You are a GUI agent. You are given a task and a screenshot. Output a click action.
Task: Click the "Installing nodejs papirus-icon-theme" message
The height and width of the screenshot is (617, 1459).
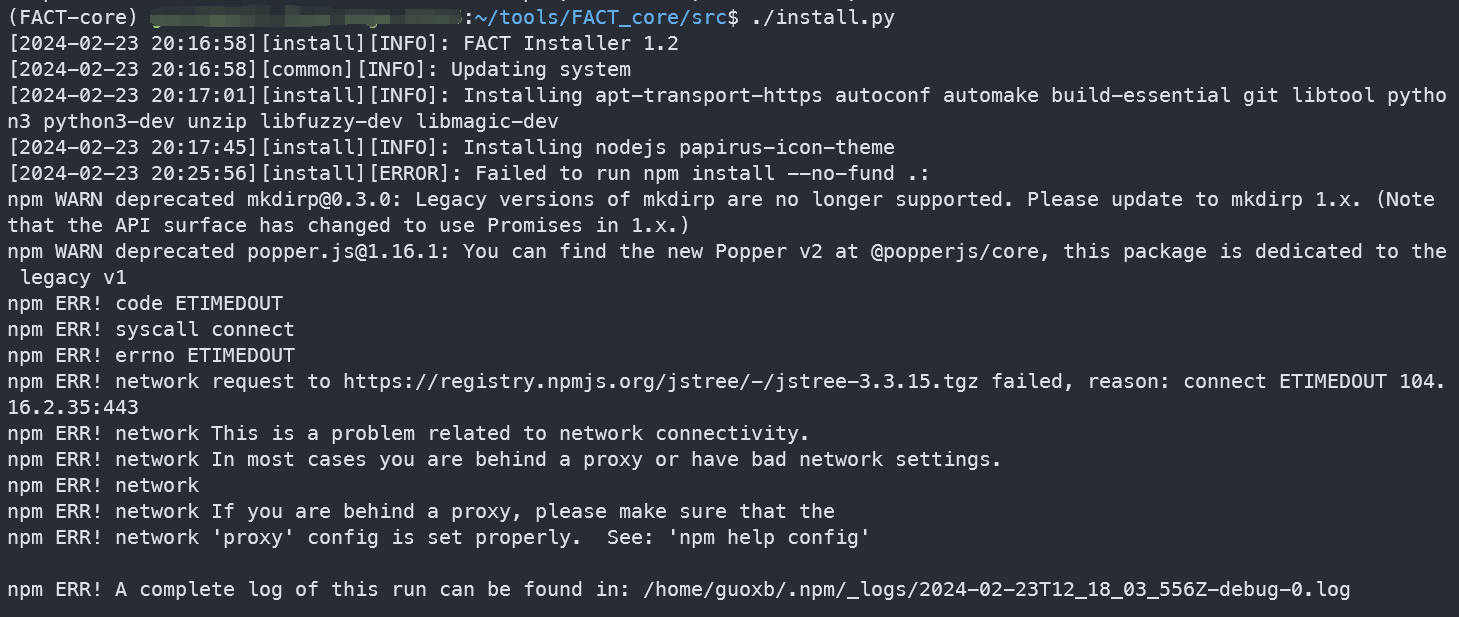[678, 147]
